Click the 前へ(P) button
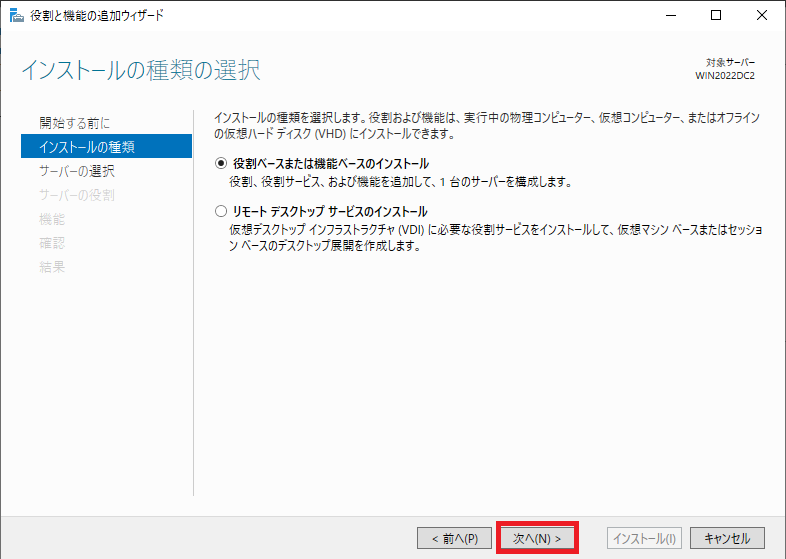 [455, 538]
